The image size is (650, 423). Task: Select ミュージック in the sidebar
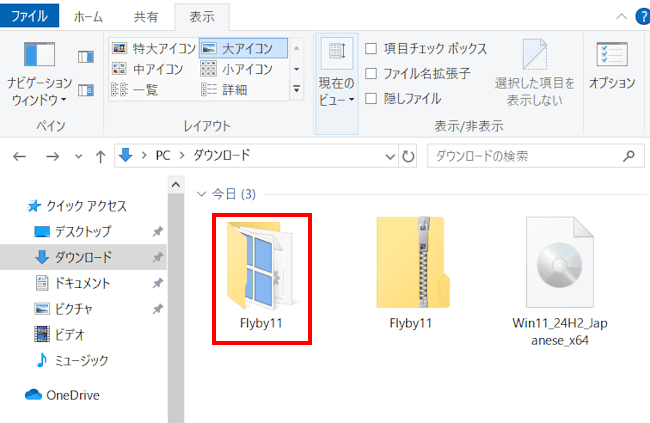(71, 360)
